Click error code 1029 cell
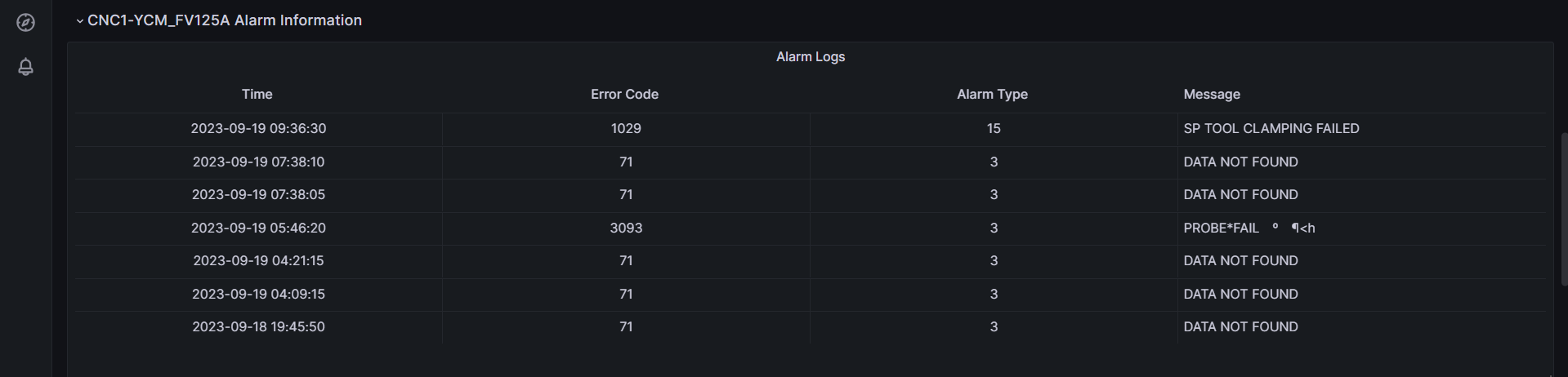 click(626, 129)
